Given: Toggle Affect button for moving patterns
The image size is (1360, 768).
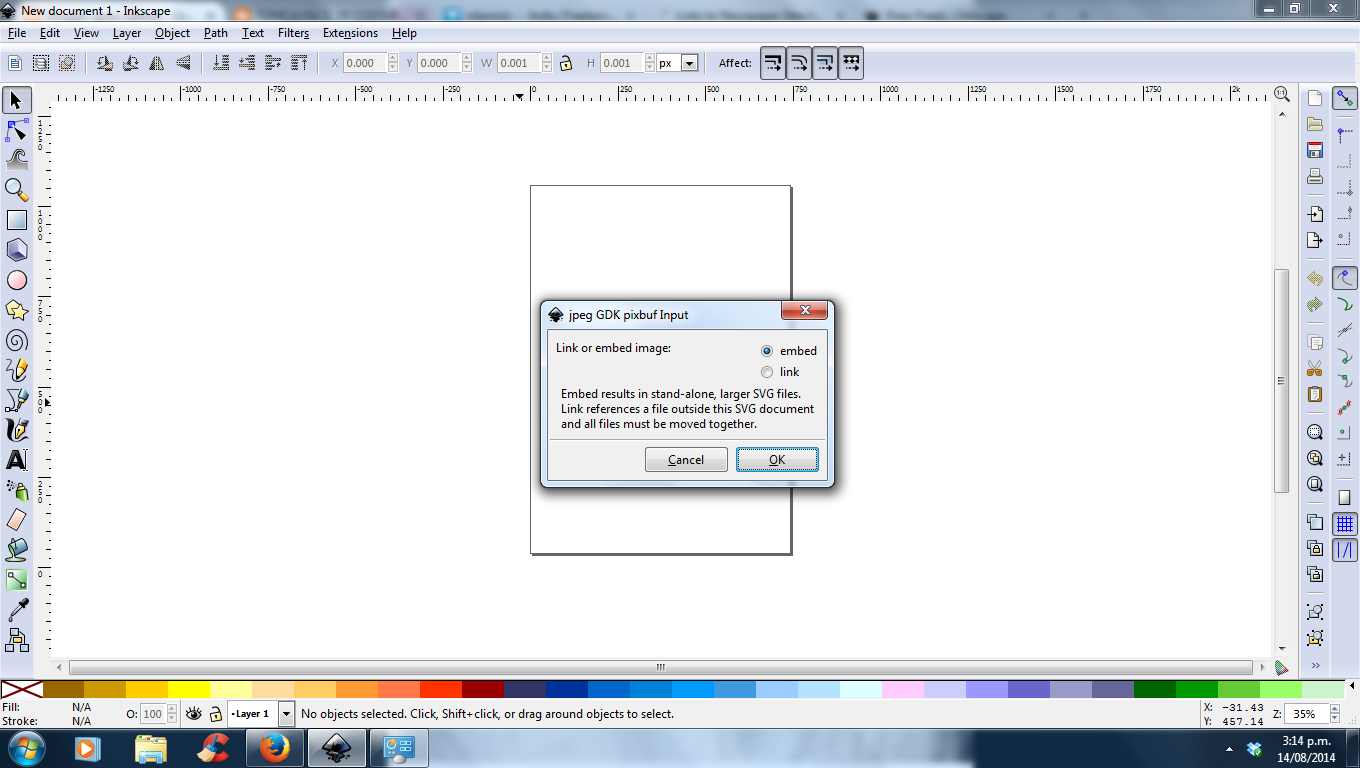Looking at the screenshot, I should tap(851, 63).
